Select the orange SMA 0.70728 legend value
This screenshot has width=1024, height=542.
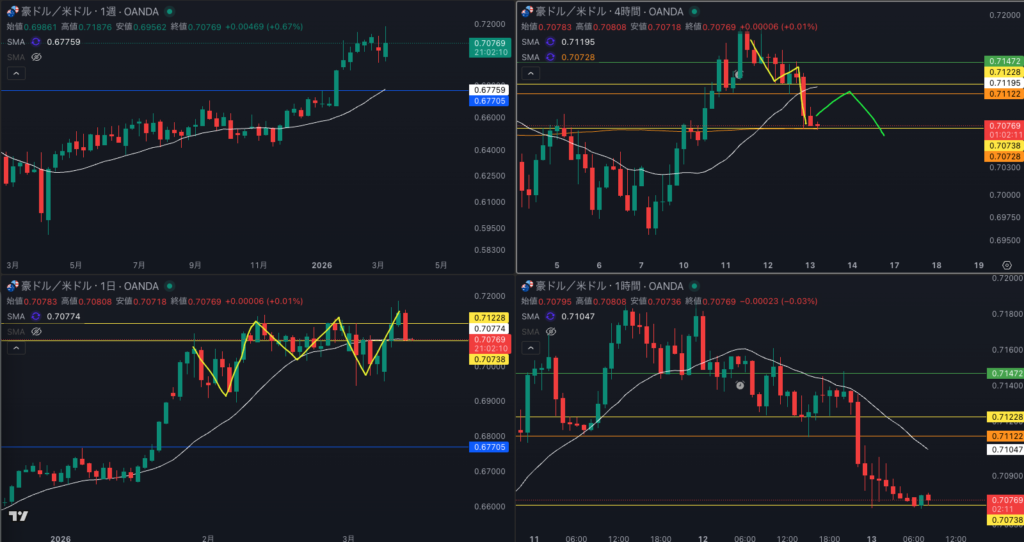(578, 57)
